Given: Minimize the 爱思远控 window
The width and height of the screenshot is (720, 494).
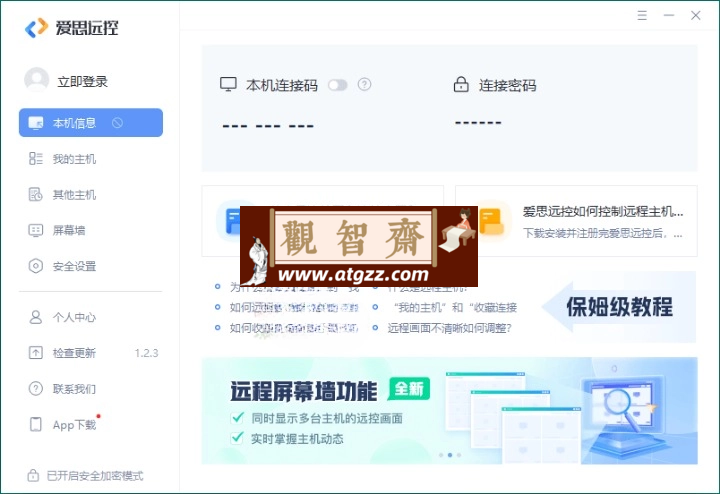Looking at the screenshot, I should click(669, 16).
